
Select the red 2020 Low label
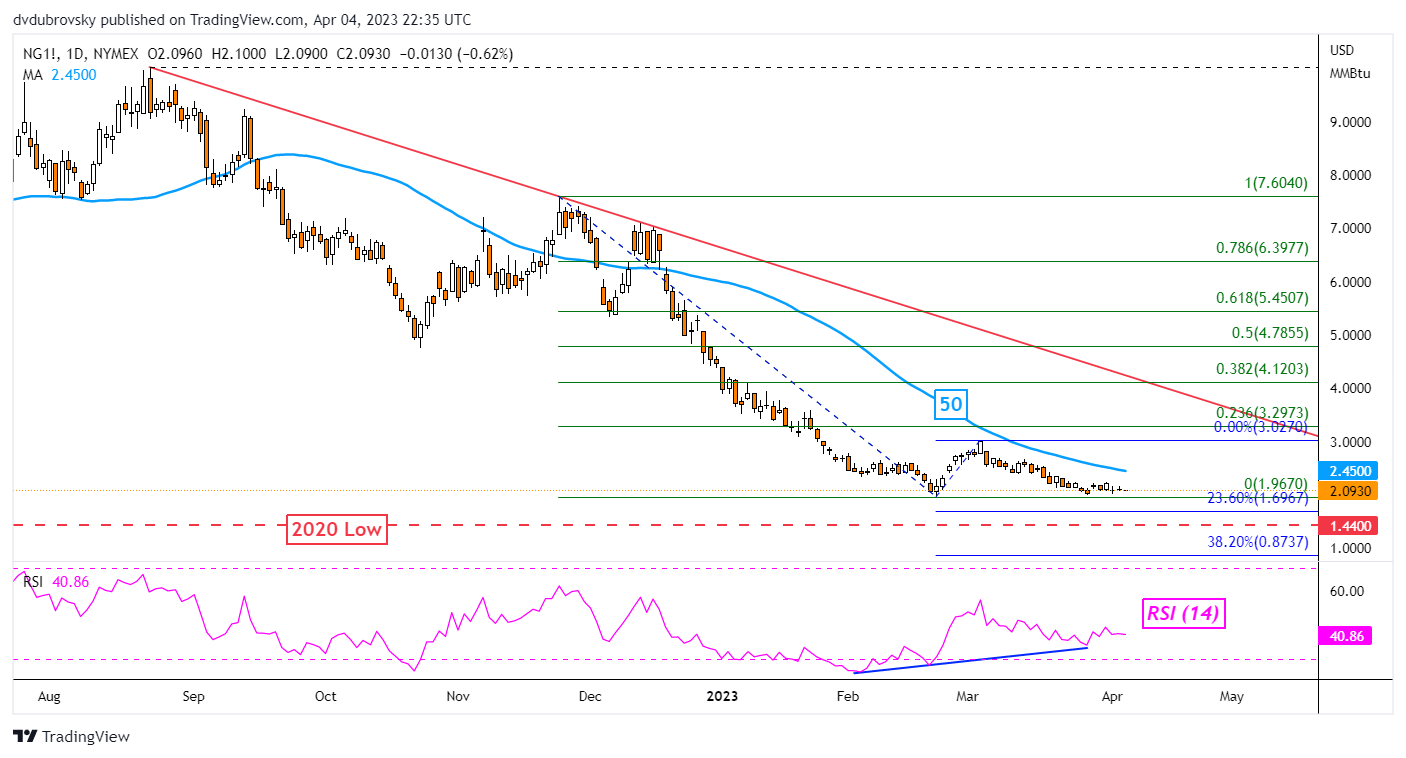(x=337, y=529)
